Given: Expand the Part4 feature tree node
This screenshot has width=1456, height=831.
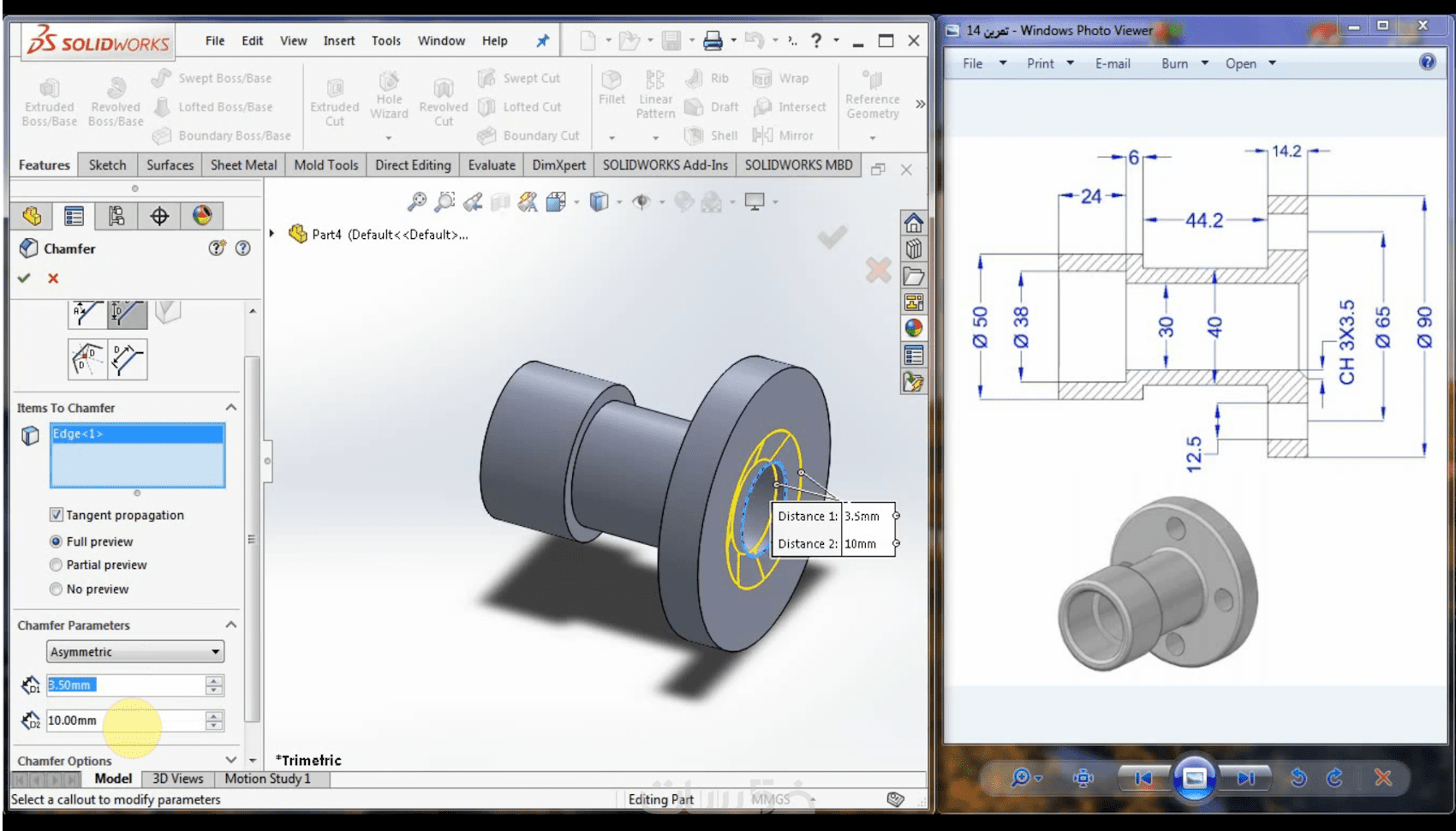Looking at the screenshot, I should click(x=272, y=234).
